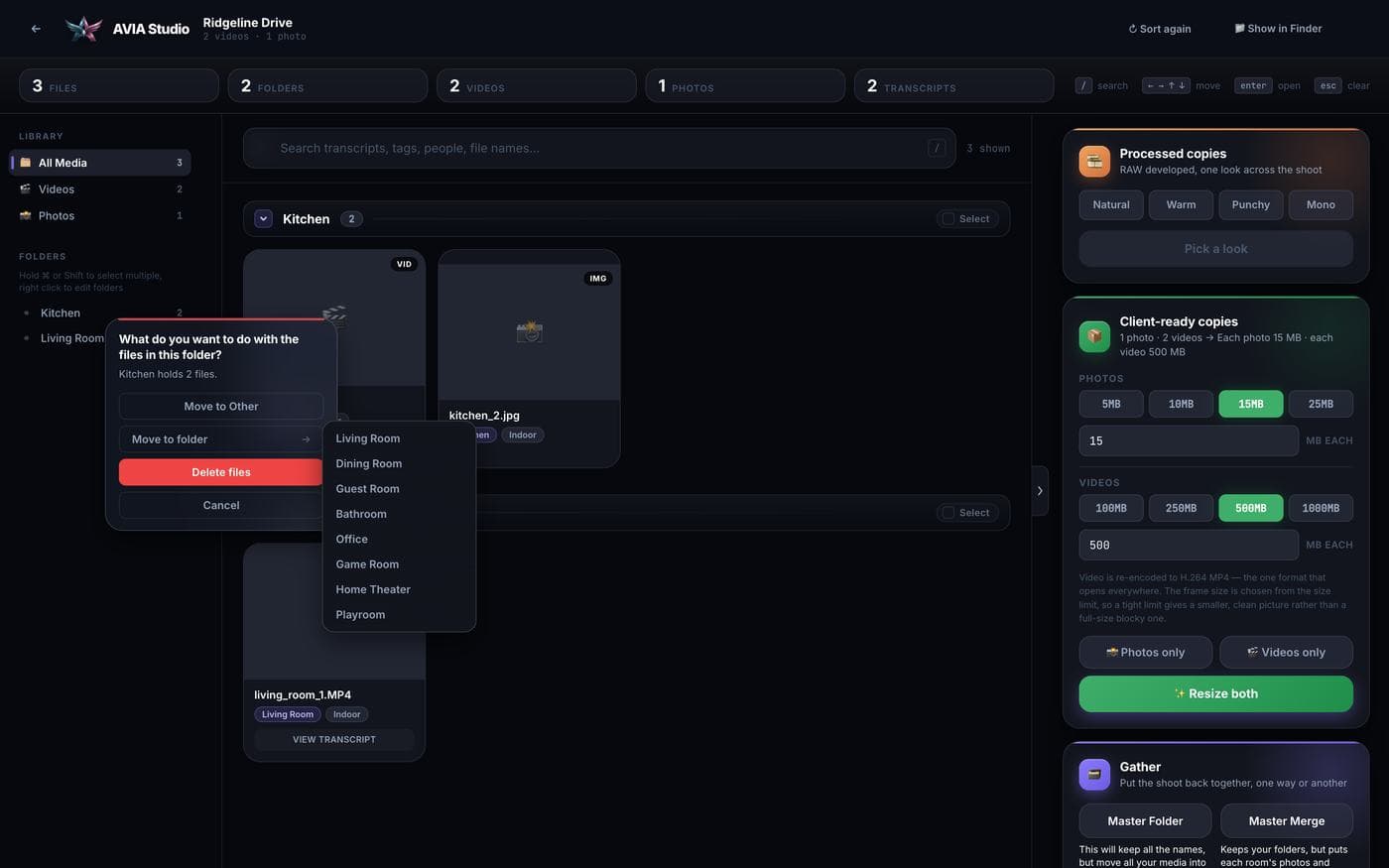
Task: Click the Resize both button
Action: 1215,693
